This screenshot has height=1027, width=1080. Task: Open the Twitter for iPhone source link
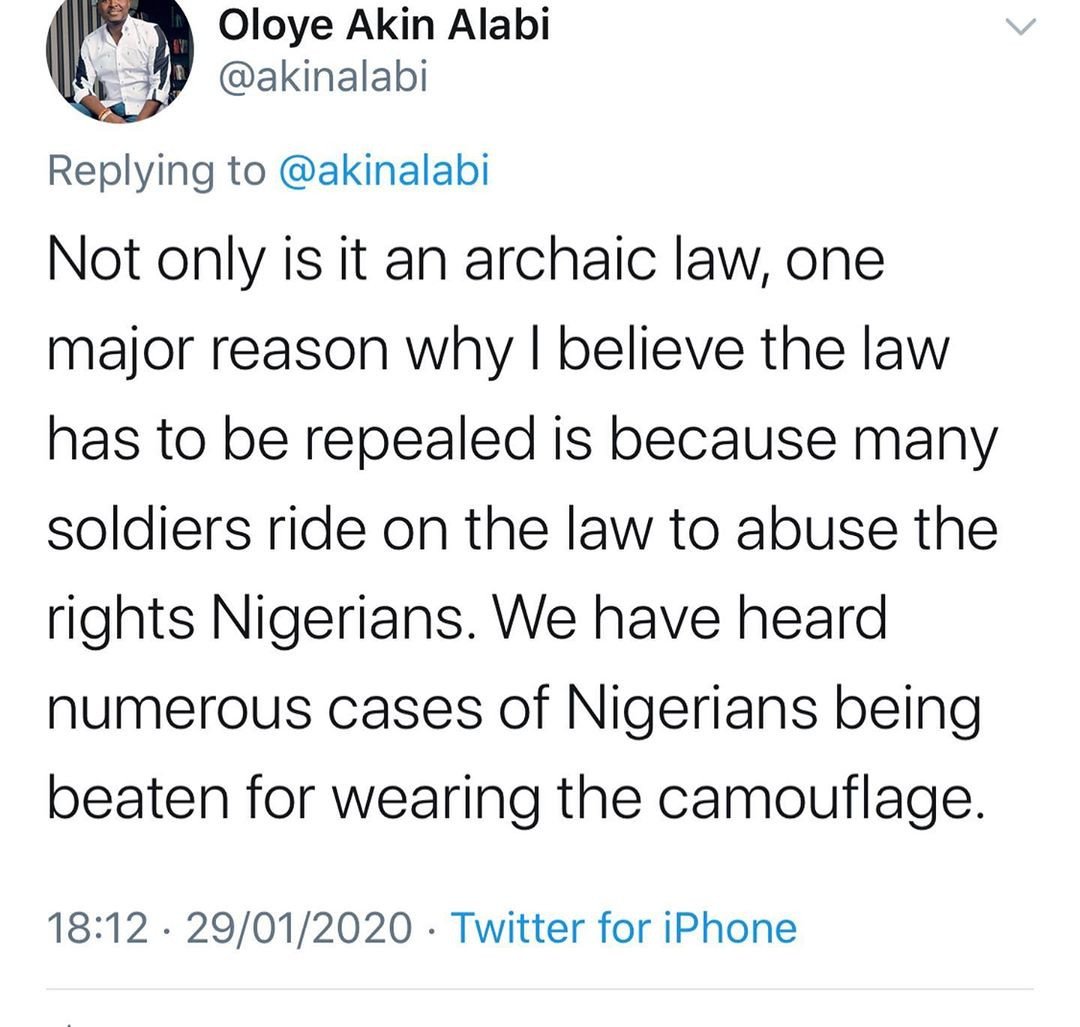click(x=623, y=927)
